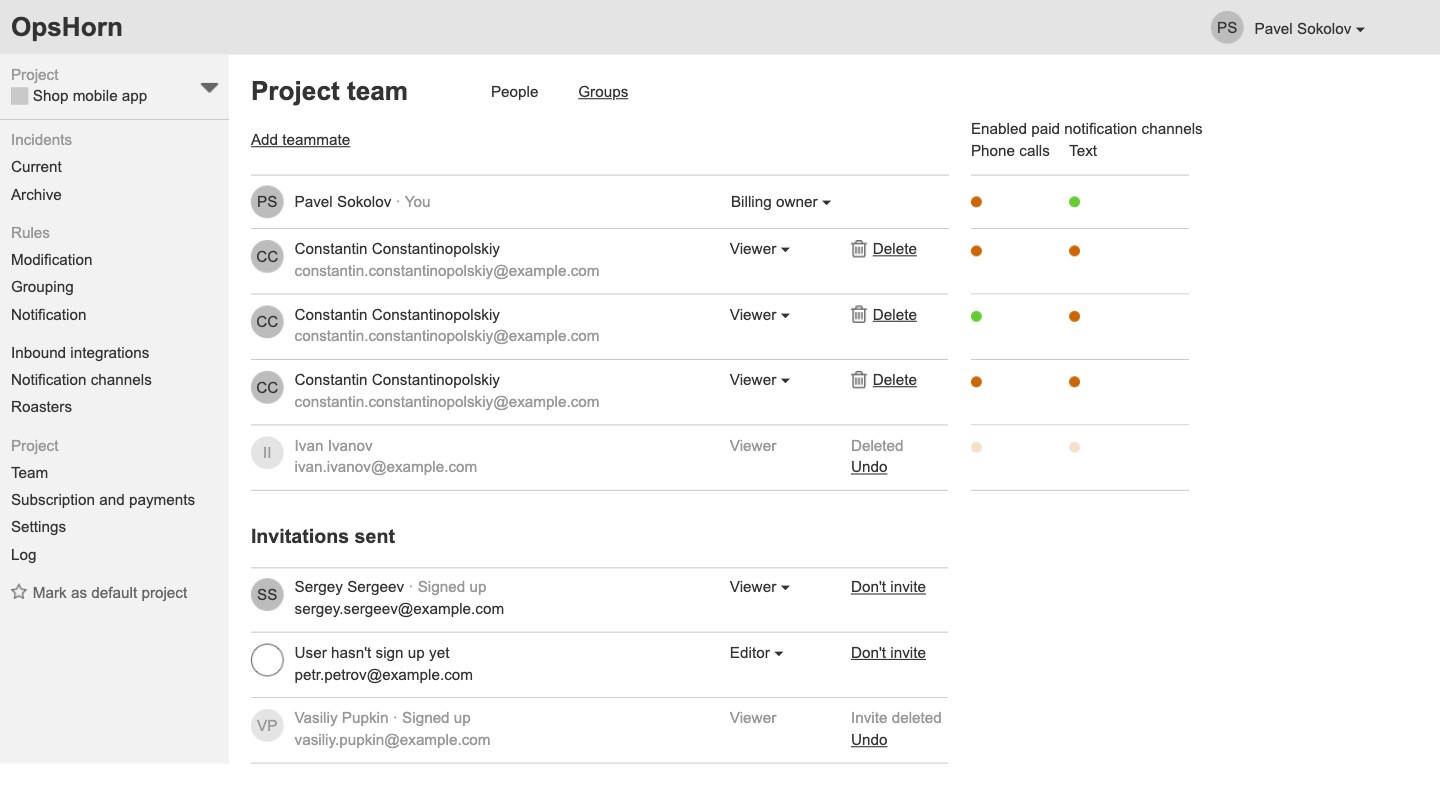The height and width of the screenshot is (807, 1440).
Task: Switch to the Groups tab
Action: pyautogui.click(x=603, y=92)
